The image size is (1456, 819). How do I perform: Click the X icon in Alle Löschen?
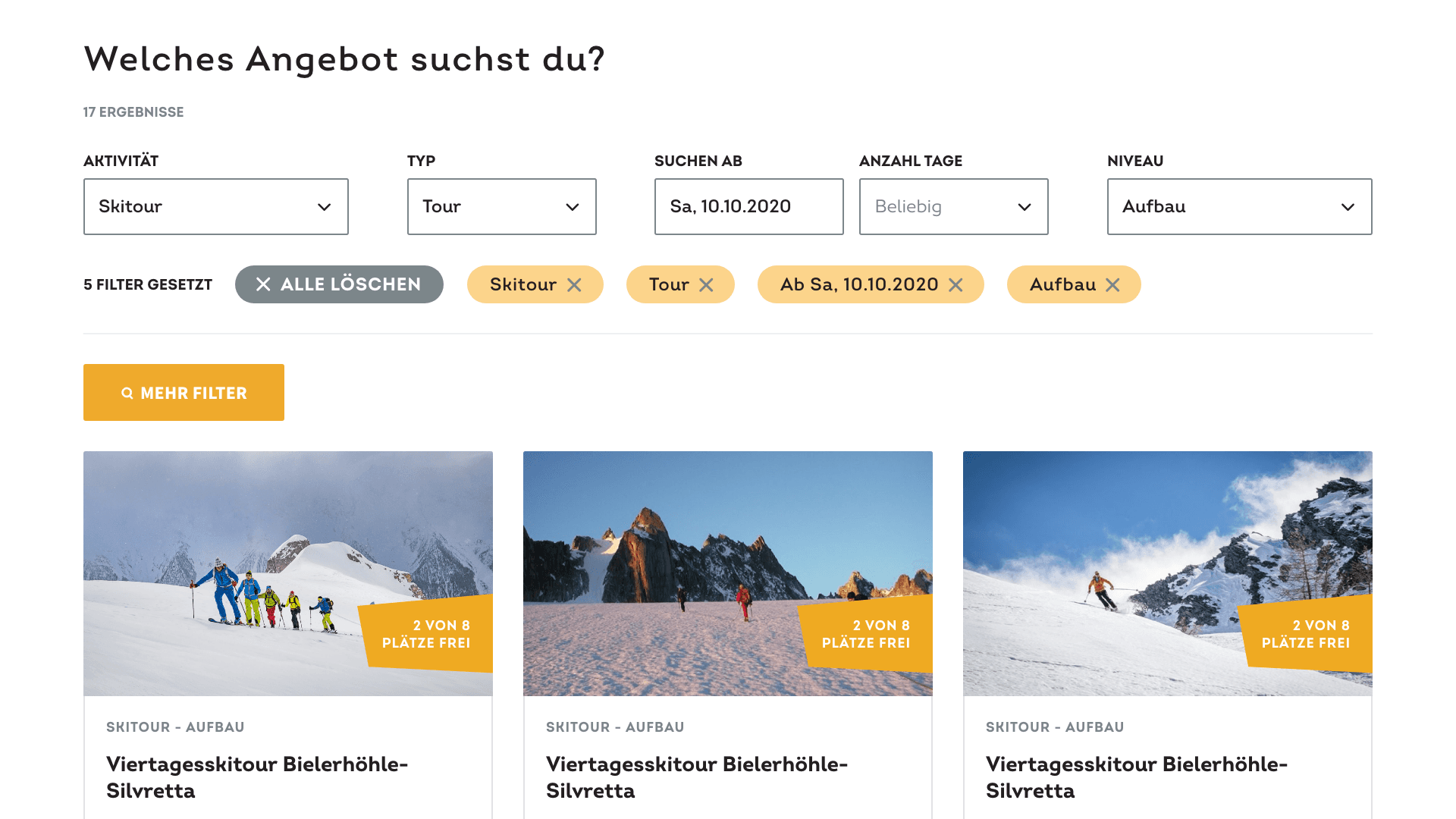tap(263, 284)
